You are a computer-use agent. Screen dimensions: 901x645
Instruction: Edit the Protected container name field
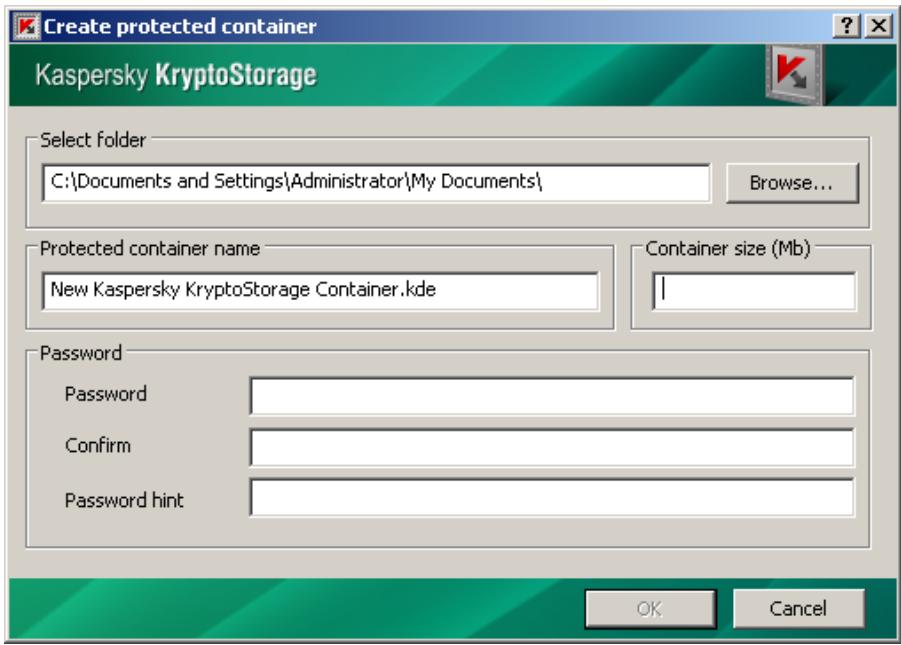pyautogui.click(x=321, y=291)
